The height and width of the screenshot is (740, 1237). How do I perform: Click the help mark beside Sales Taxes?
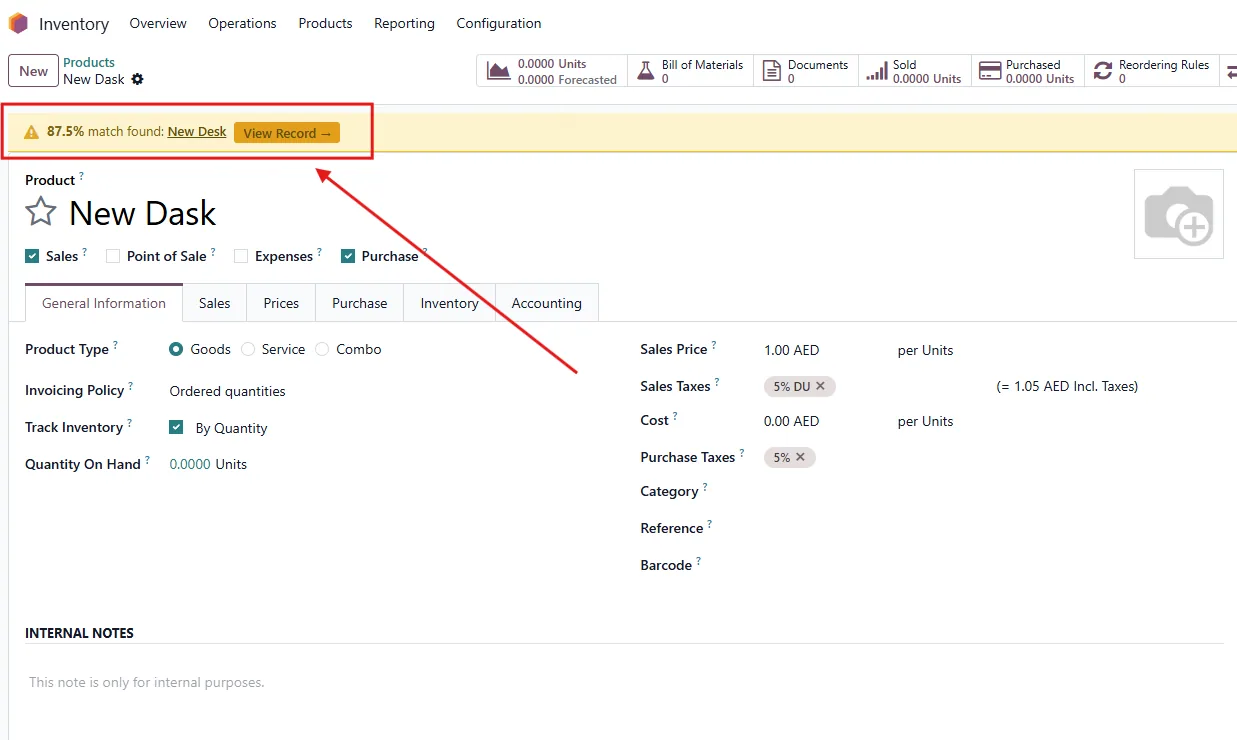pyautogui.click(x=717, y=382)
